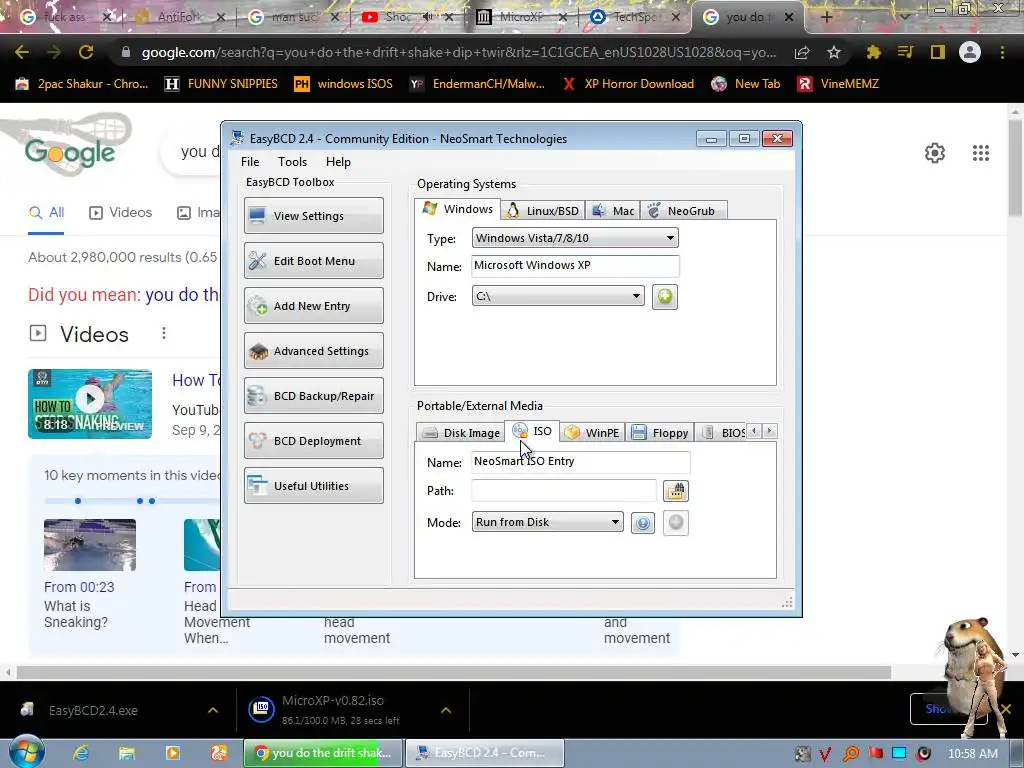This screenshot has height=768, width=1024.
Task: Open Add New Entry section
Action: [x=313, y=306]
